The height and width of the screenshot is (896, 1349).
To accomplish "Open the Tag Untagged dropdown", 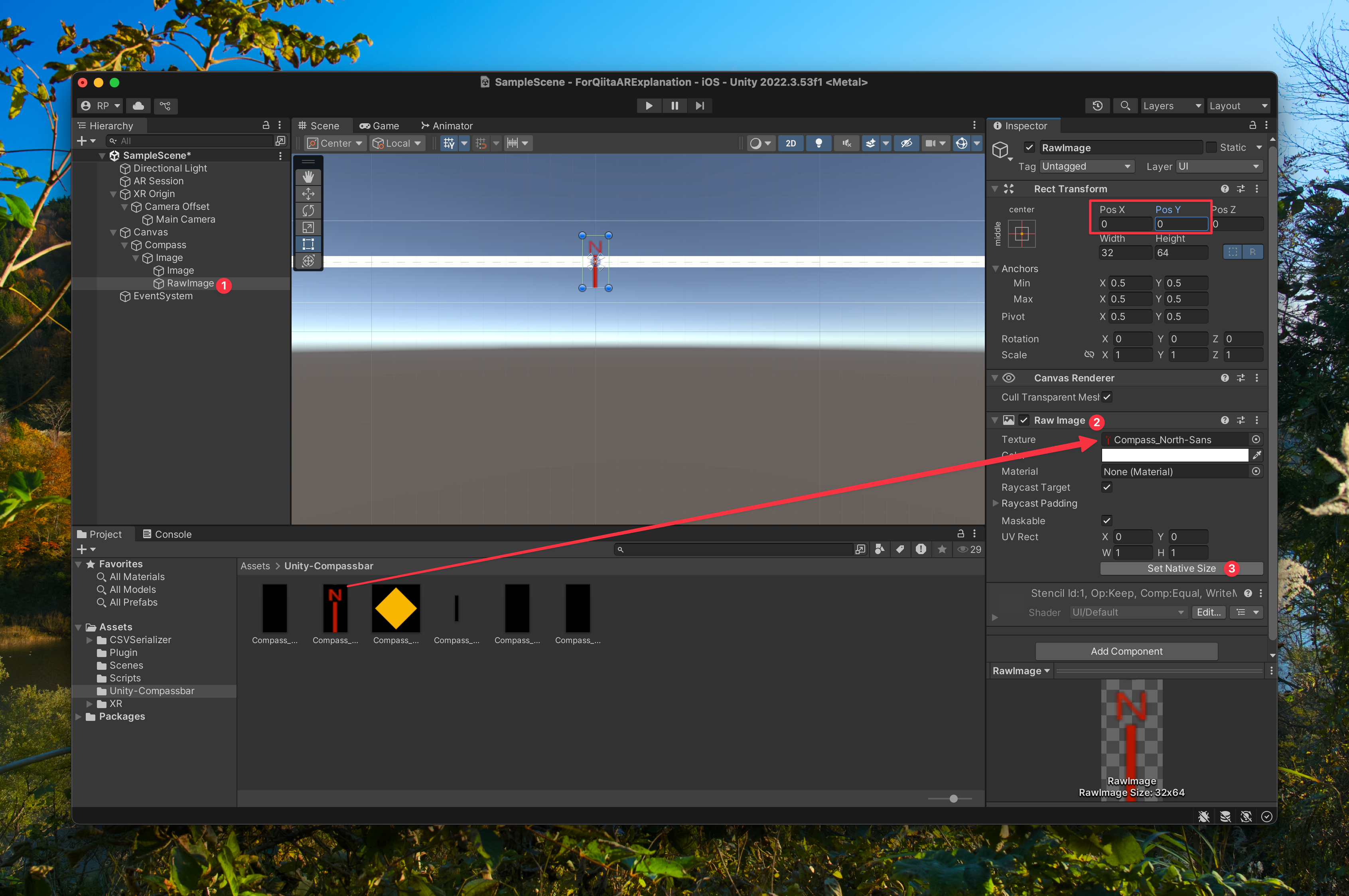I will [x=1086, y=166].
